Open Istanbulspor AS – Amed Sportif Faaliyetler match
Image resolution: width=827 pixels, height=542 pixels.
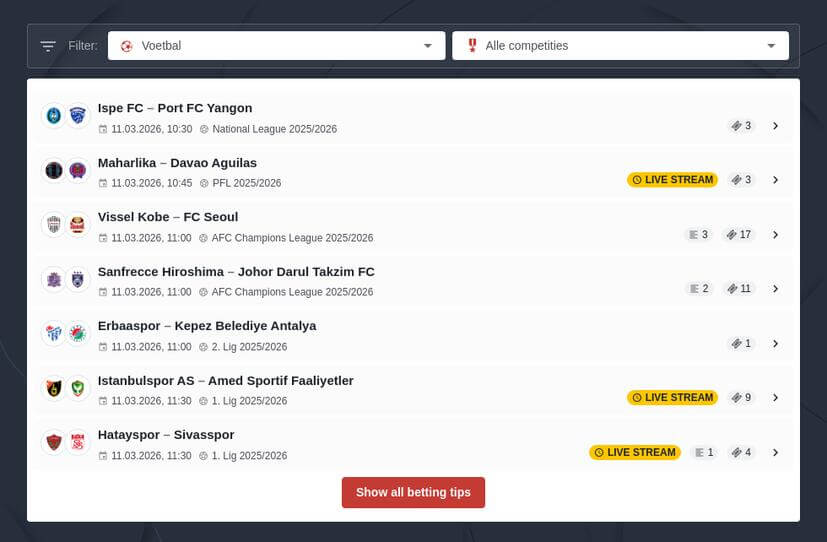pyautogui.click(x=225, y=381)
